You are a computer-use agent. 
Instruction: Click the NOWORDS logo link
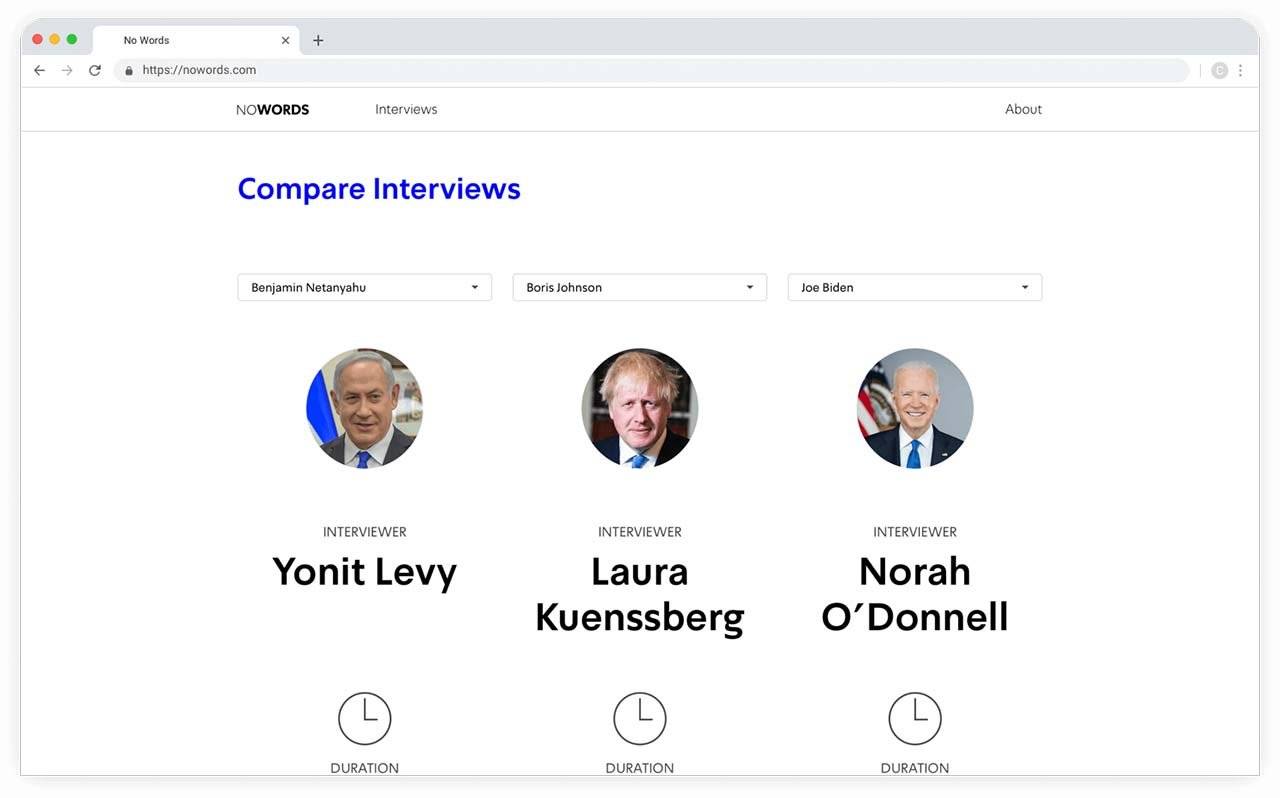click(273, 110)
